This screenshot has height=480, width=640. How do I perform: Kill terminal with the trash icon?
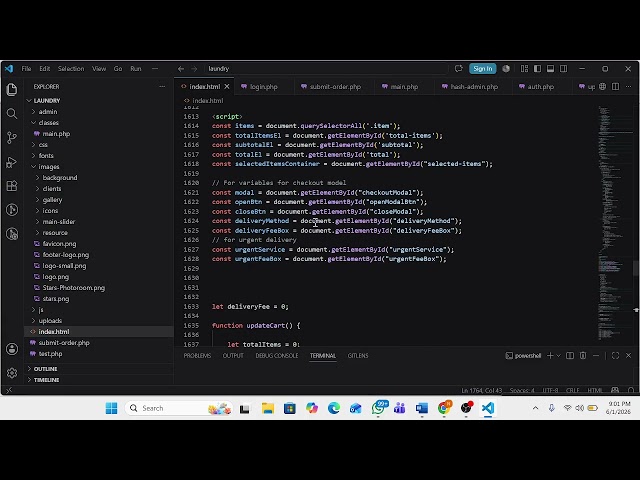coord(583,356)
